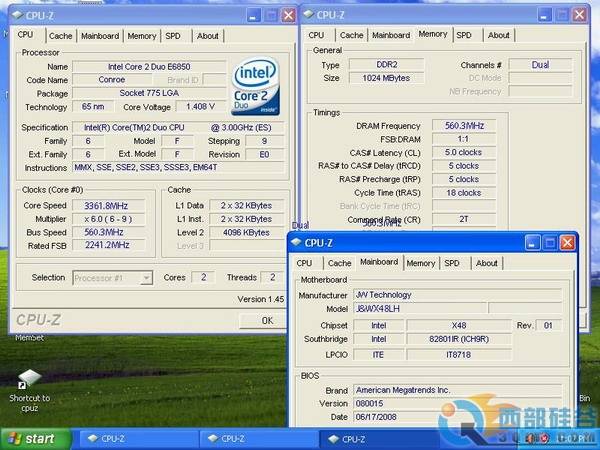The width and height of the screenshot is (600, 450).
Task: Click the x 6.0 ( 6 - 9 ) multiplier value
Action: point(109,219)
